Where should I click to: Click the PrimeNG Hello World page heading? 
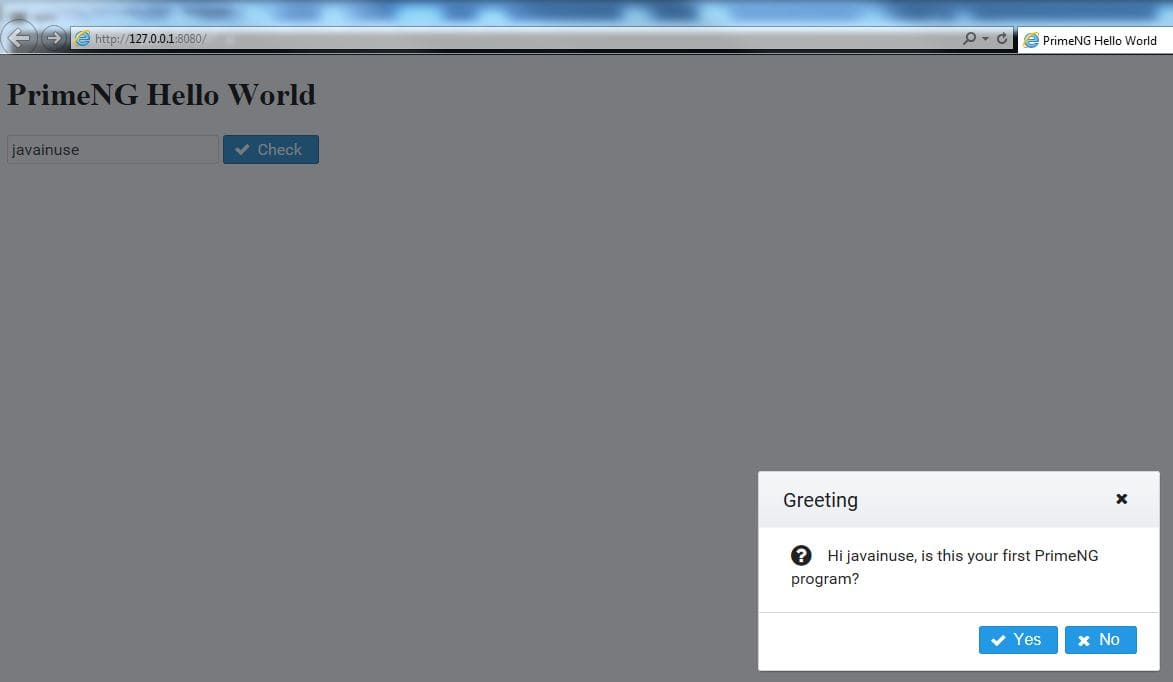[x=162, y=95]
